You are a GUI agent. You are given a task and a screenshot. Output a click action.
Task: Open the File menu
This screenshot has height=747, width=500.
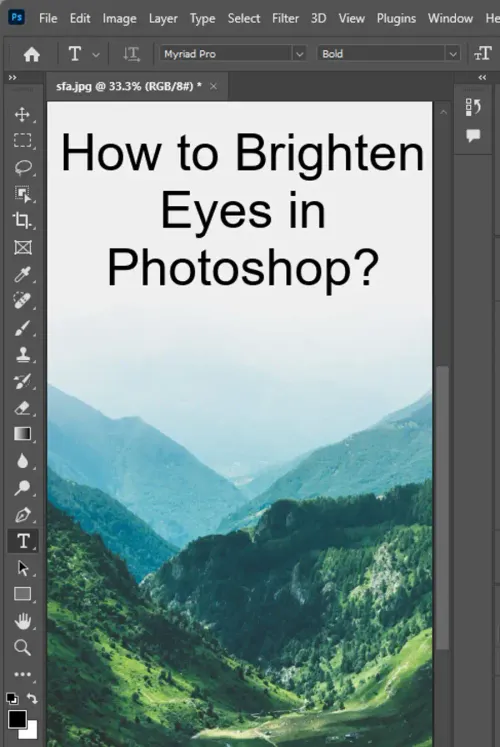[48, 19]
